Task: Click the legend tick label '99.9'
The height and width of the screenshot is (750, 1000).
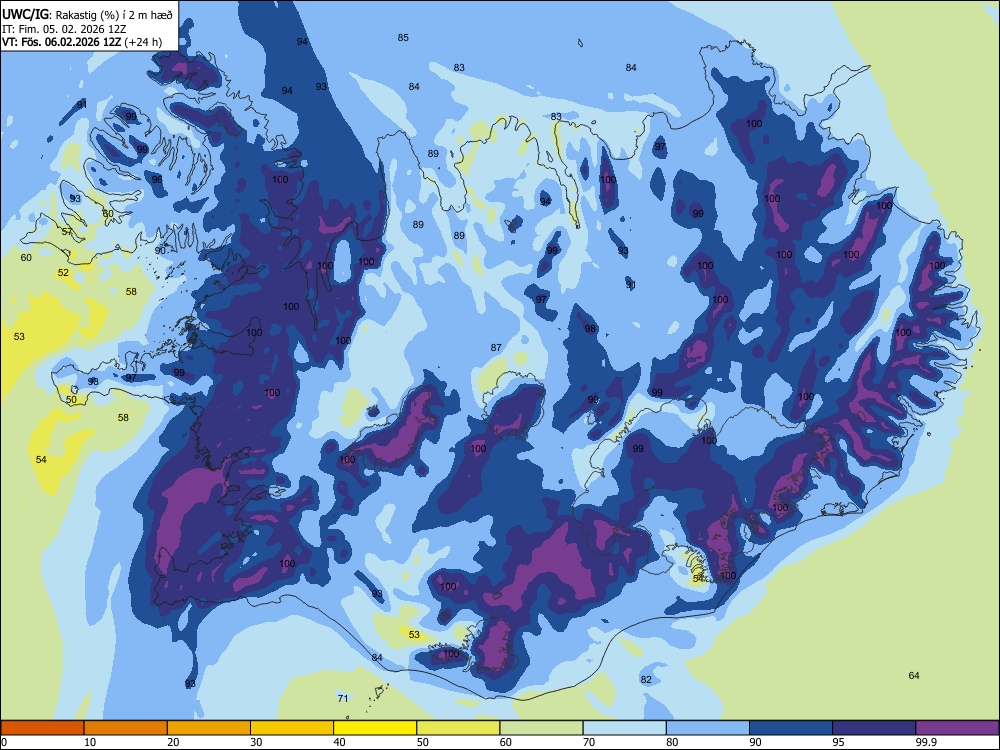Action: (x=925, y=742)
